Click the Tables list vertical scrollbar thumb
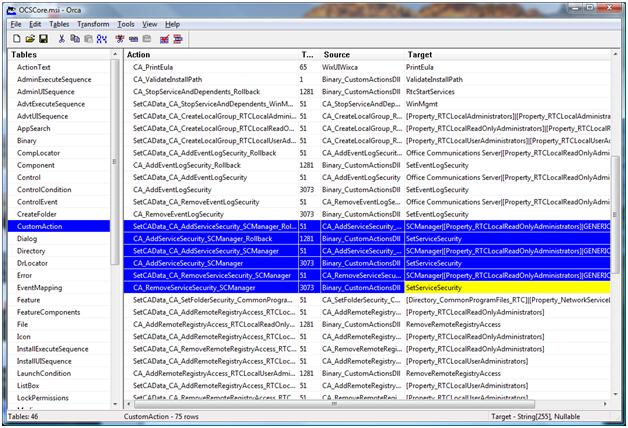628x428 pixels. (x=115, y=162)
